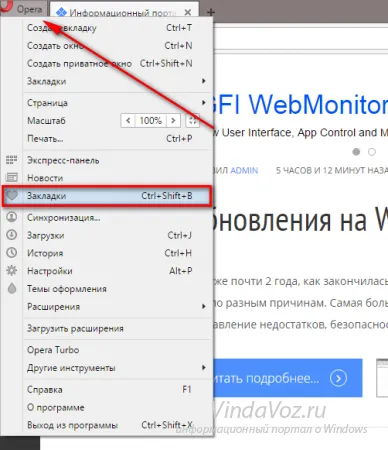Screen dimensions: 388x450
Task: Click the Экспресс-панель grid icon
Action: 12,160
